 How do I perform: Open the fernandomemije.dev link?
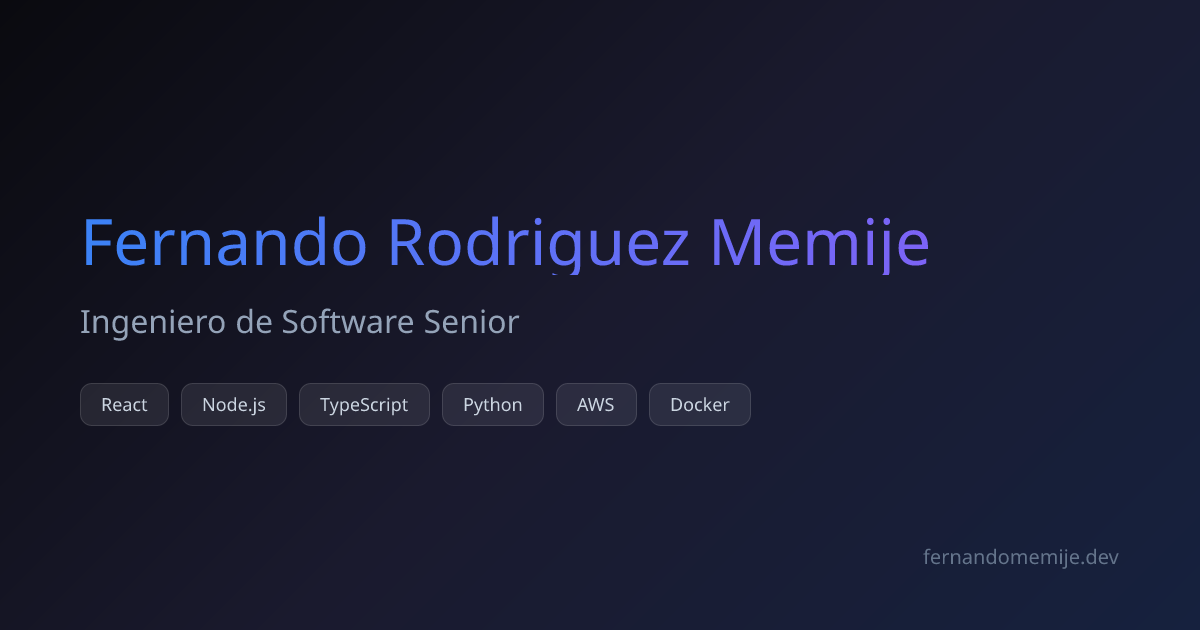click(x=1021, y=557)
